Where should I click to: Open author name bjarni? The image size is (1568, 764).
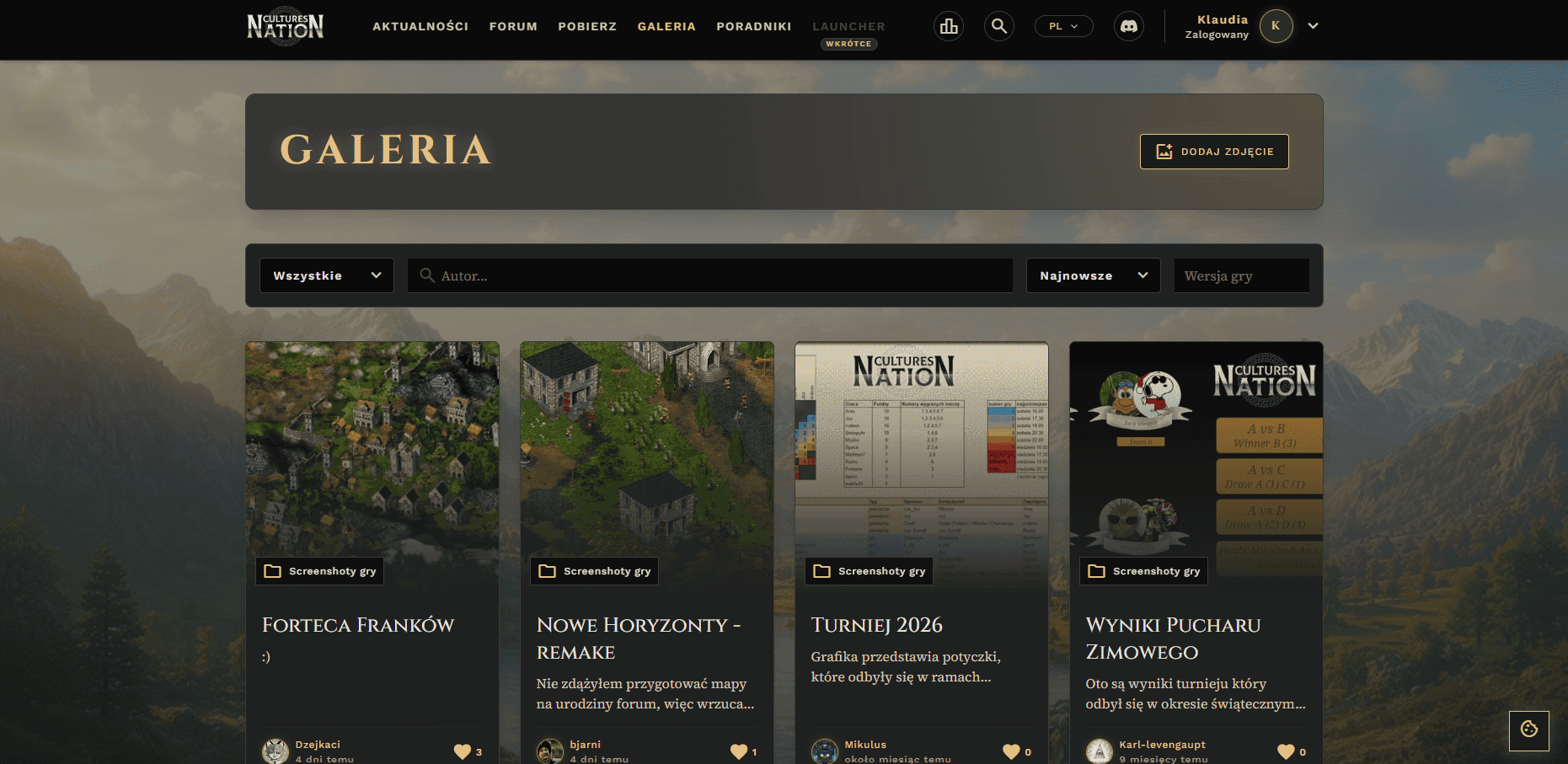[x=586, y=745]
